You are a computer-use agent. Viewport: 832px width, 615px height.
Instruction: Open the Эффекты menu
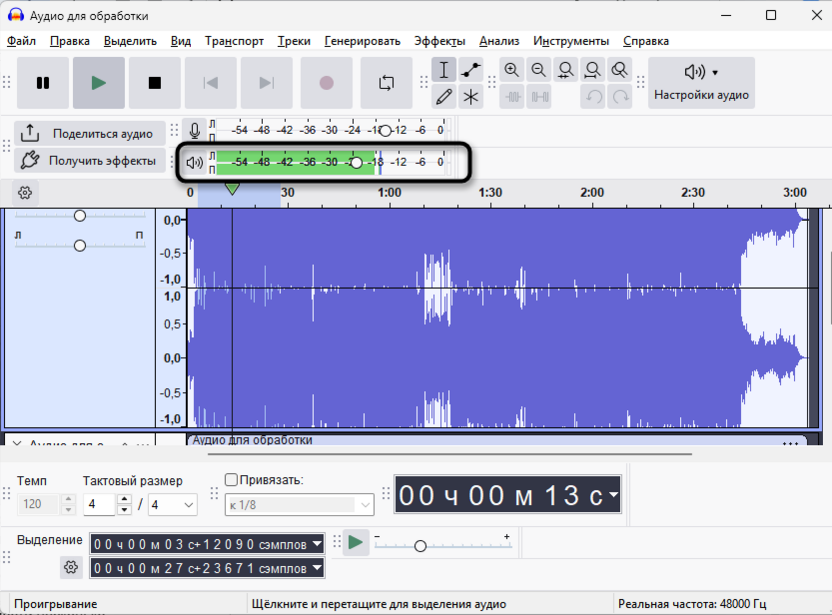click(439, 41)
